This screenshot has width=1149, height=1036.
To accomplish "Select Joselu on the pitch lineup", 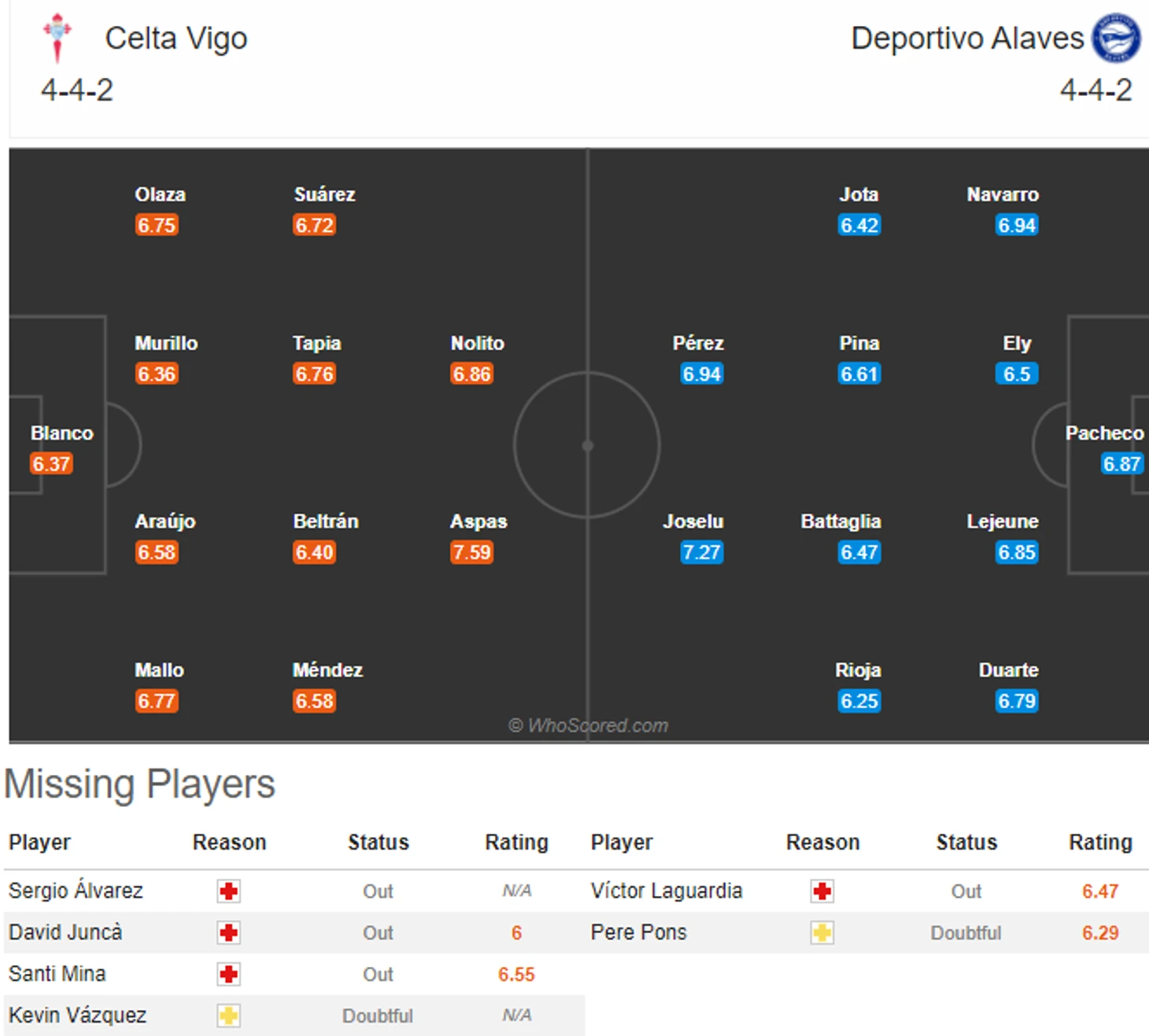I will (x=693, y=522).
